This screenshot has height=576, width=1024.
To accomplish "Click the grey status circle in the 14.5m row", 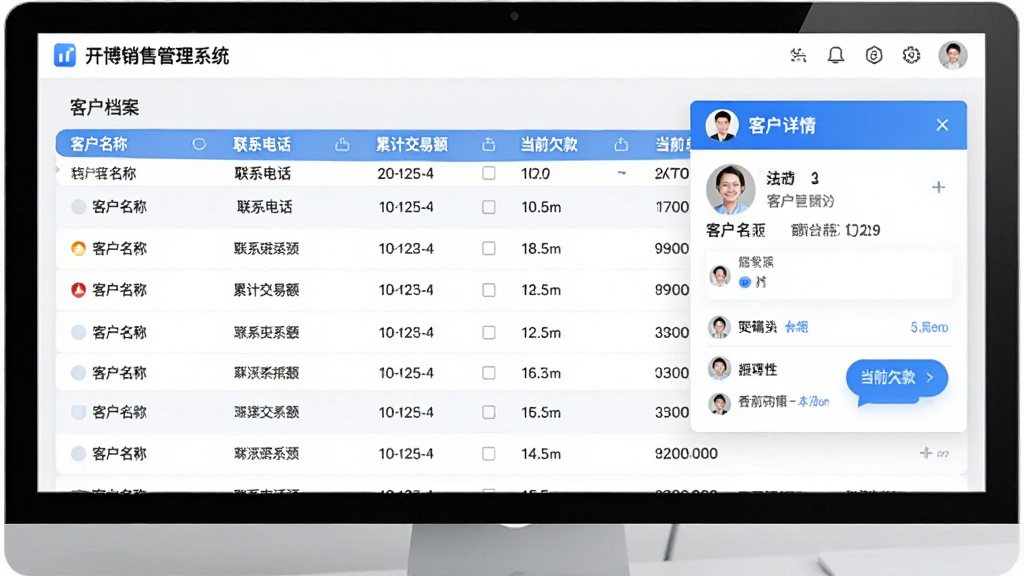I will pos(78,453).
